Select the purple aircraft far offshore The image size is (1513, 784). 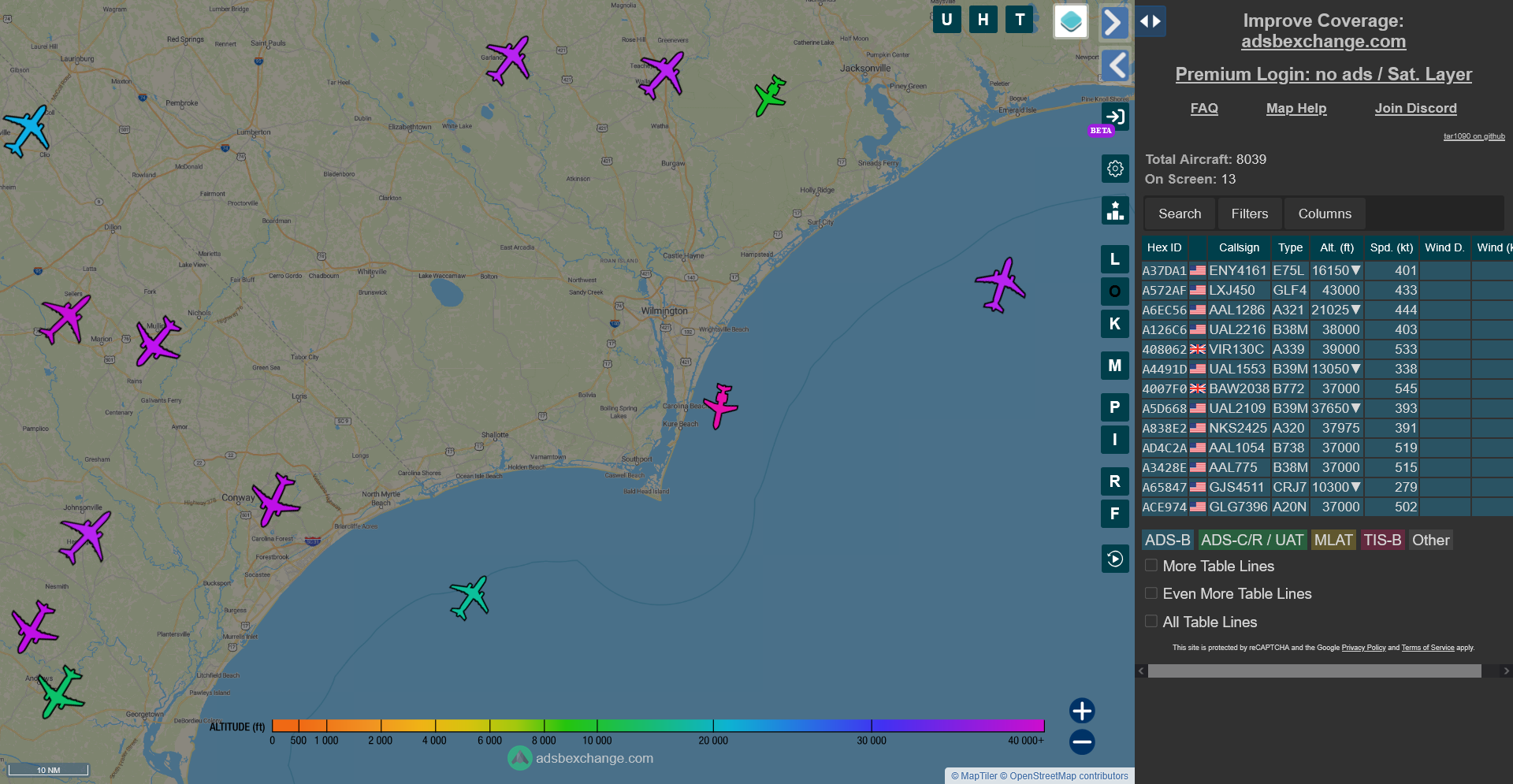point(1000,284)
